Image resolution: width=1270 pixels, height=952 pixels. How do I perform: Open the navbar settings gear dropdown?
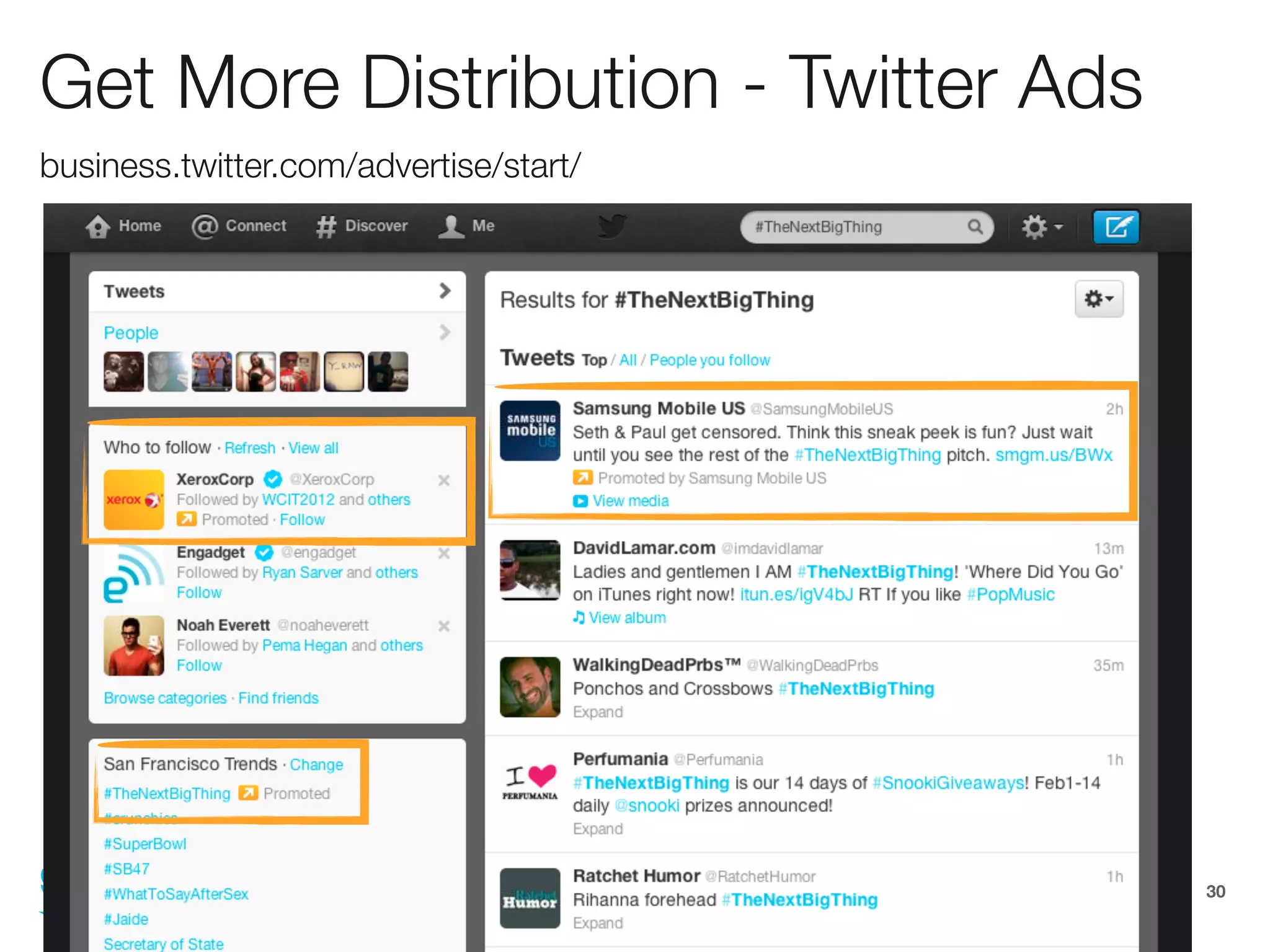pyautogui.click(x=1042, y=227)
